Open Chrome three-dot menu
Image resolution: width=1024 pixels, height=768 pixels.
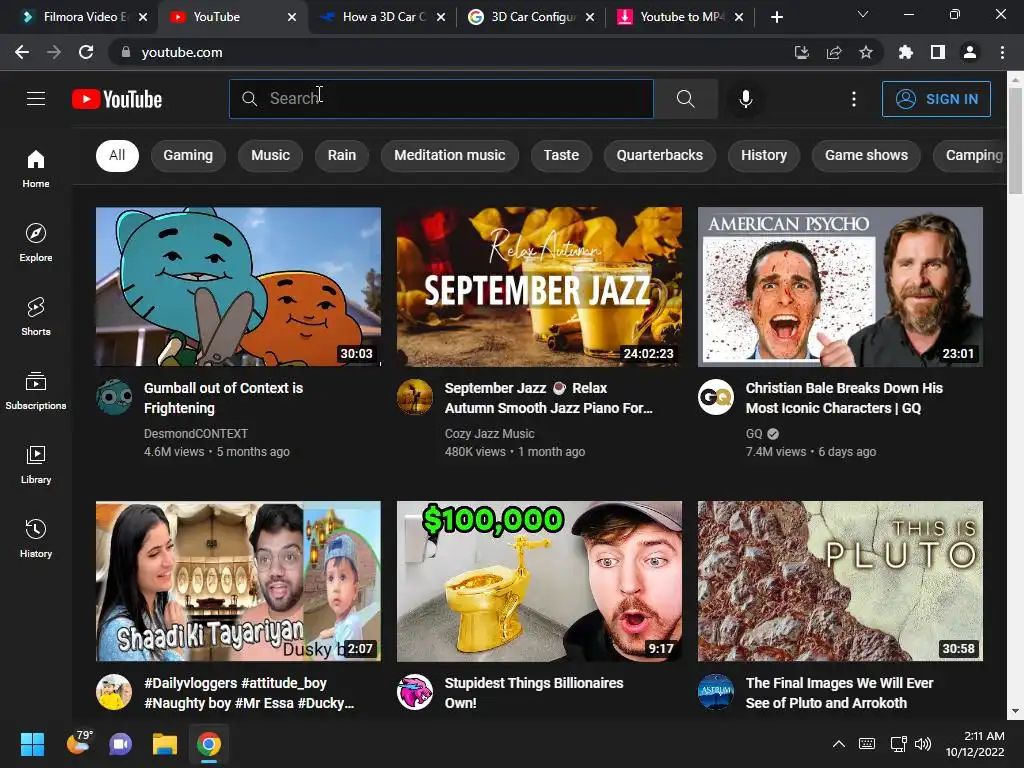1002,52
